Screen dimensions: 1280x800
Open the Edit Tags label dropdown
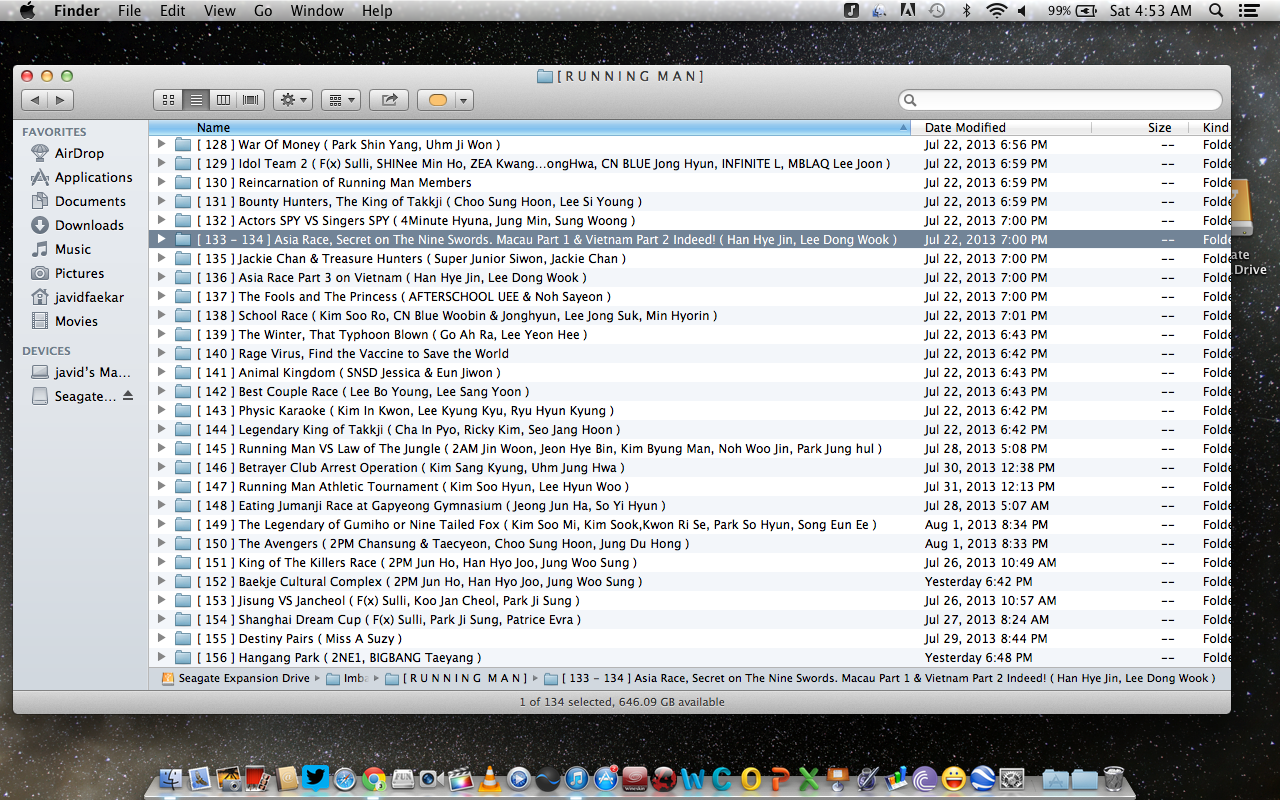[445, 100]
